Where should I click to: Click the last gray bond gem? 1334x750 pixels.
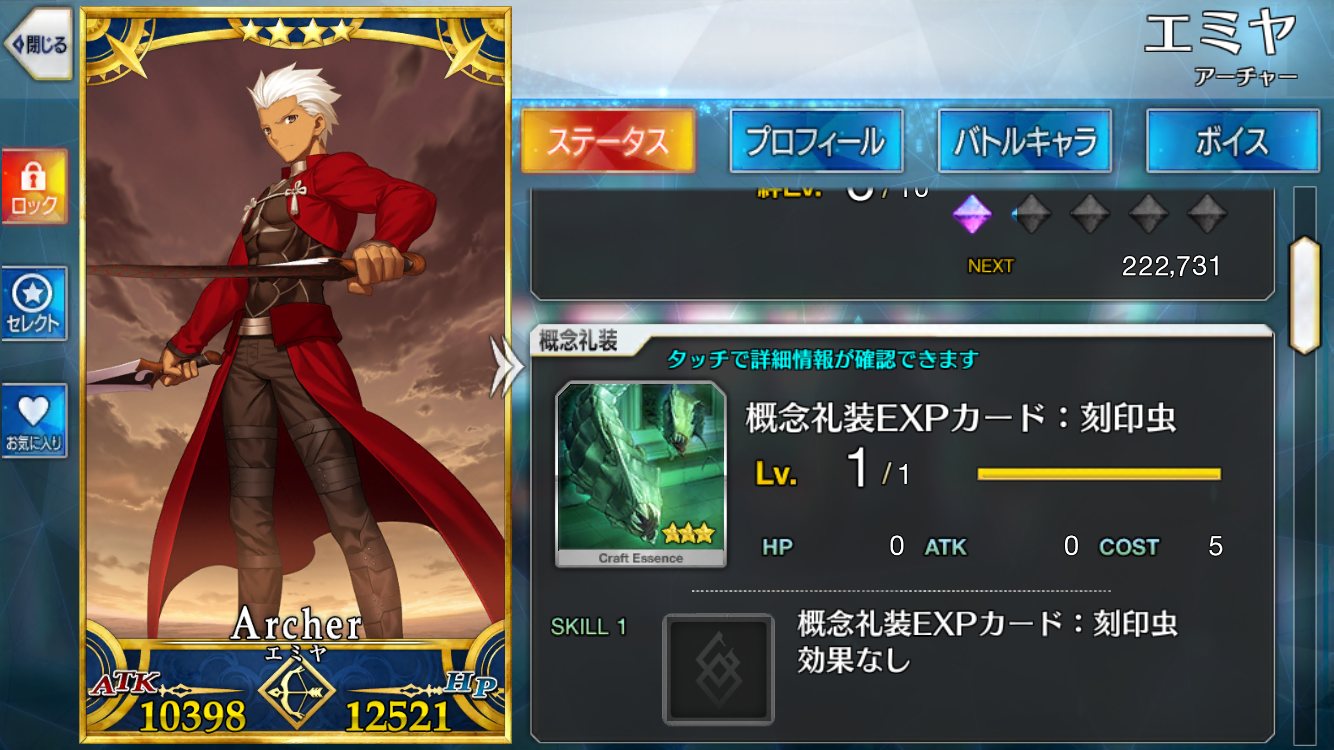tap(1207, 214)
